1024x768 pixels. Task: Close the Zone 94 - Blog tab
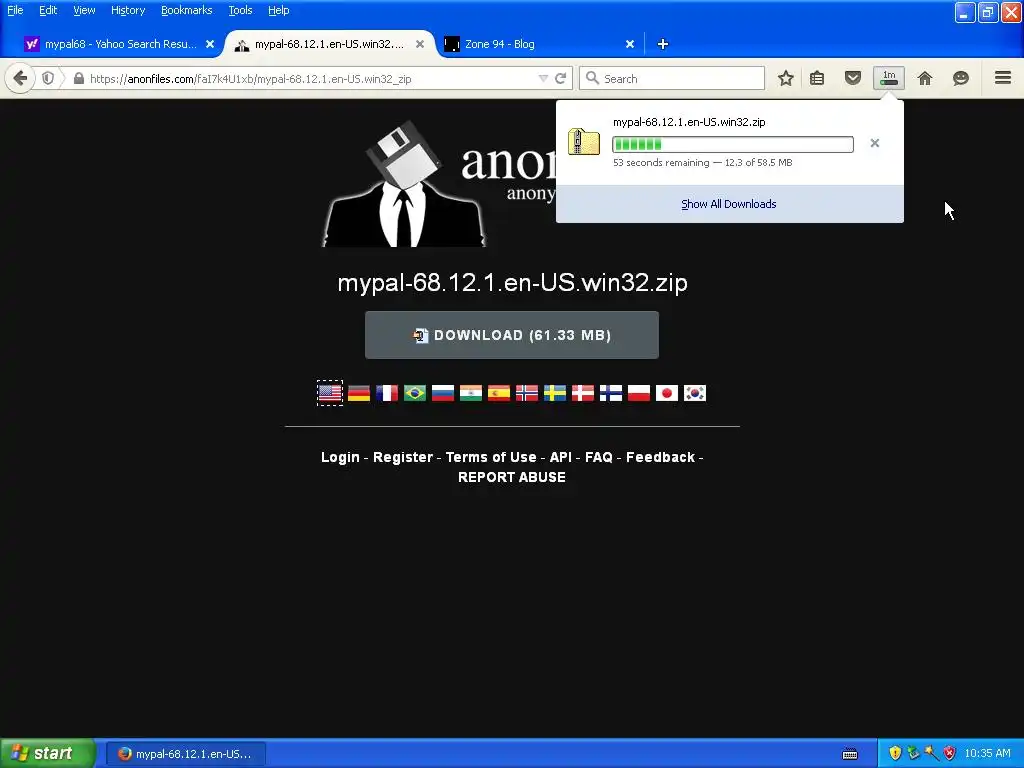tap(630, 44)
